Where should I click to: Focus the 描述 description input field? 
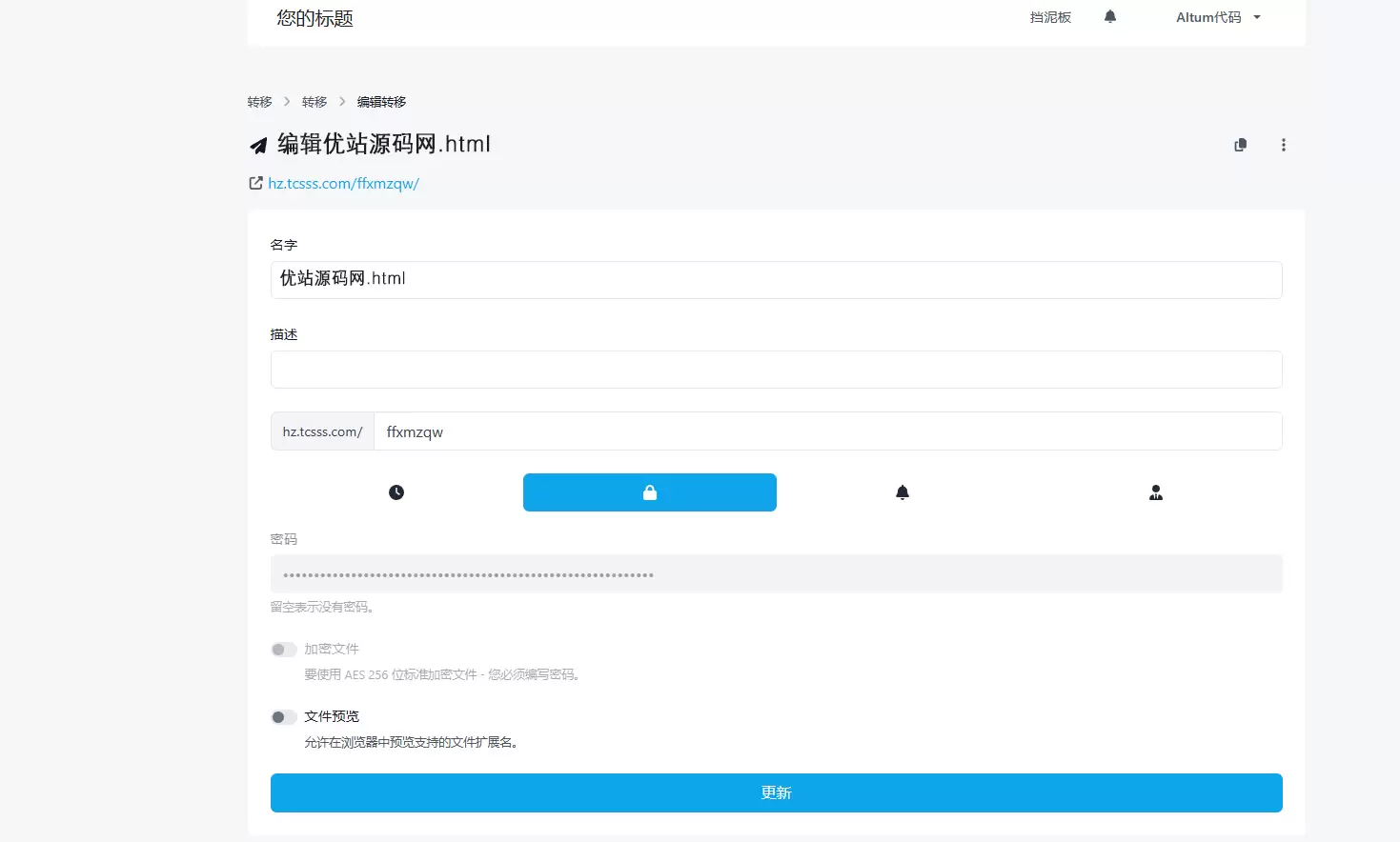[776, 370]
